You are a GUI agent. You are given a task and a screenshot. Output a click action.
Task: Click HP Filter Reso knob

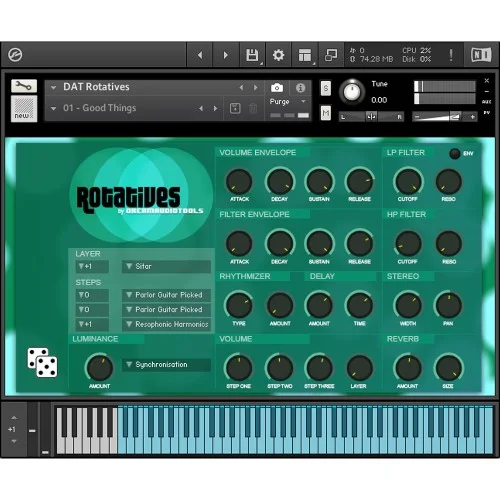tap(449, 244)
